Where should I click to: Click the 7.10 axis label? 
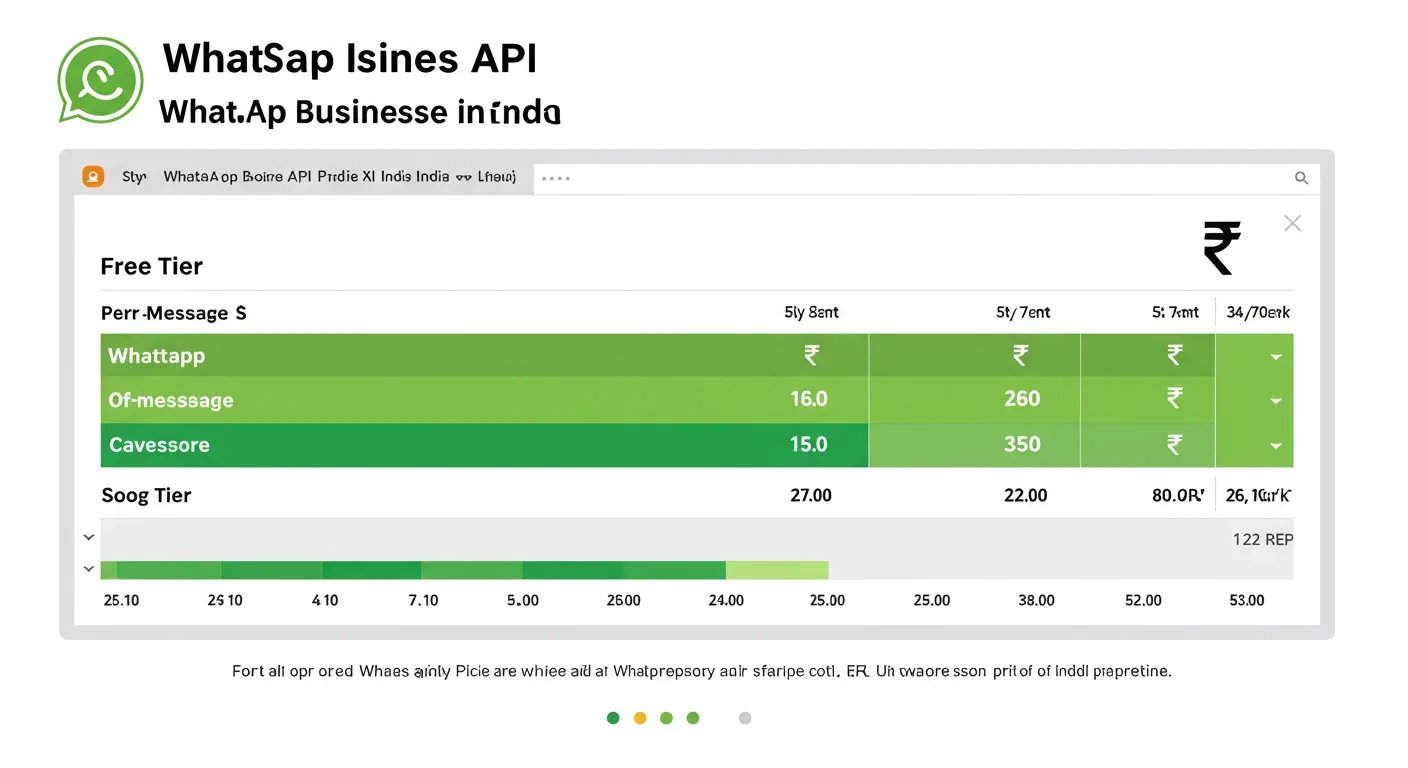[423, 600]
